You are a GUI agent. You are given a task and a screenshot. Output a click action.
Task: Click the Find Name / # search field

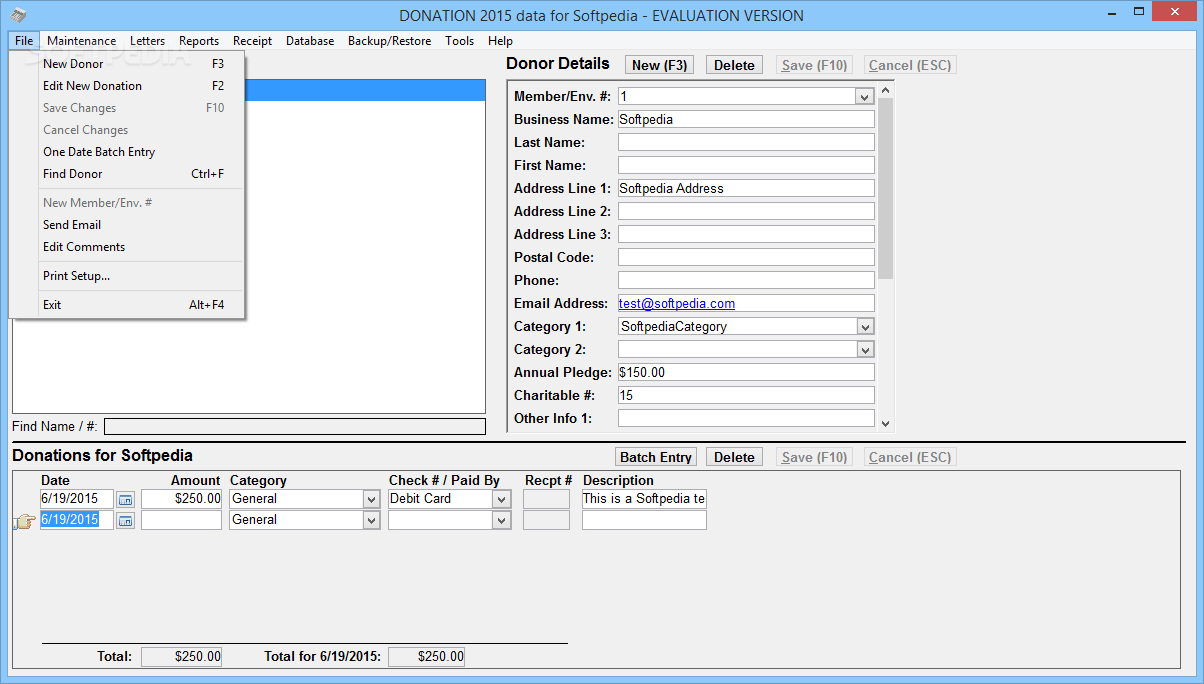pyautogui.click(x=295, y=427)
